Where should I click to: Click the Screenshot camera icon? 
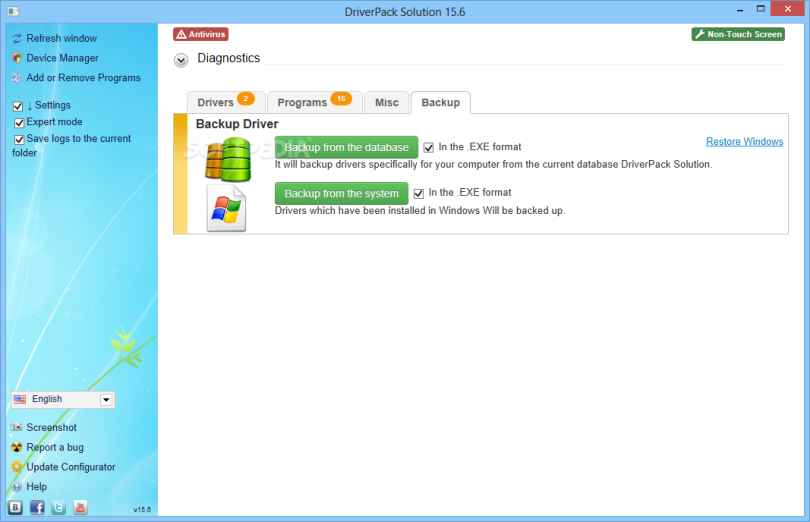17,428
